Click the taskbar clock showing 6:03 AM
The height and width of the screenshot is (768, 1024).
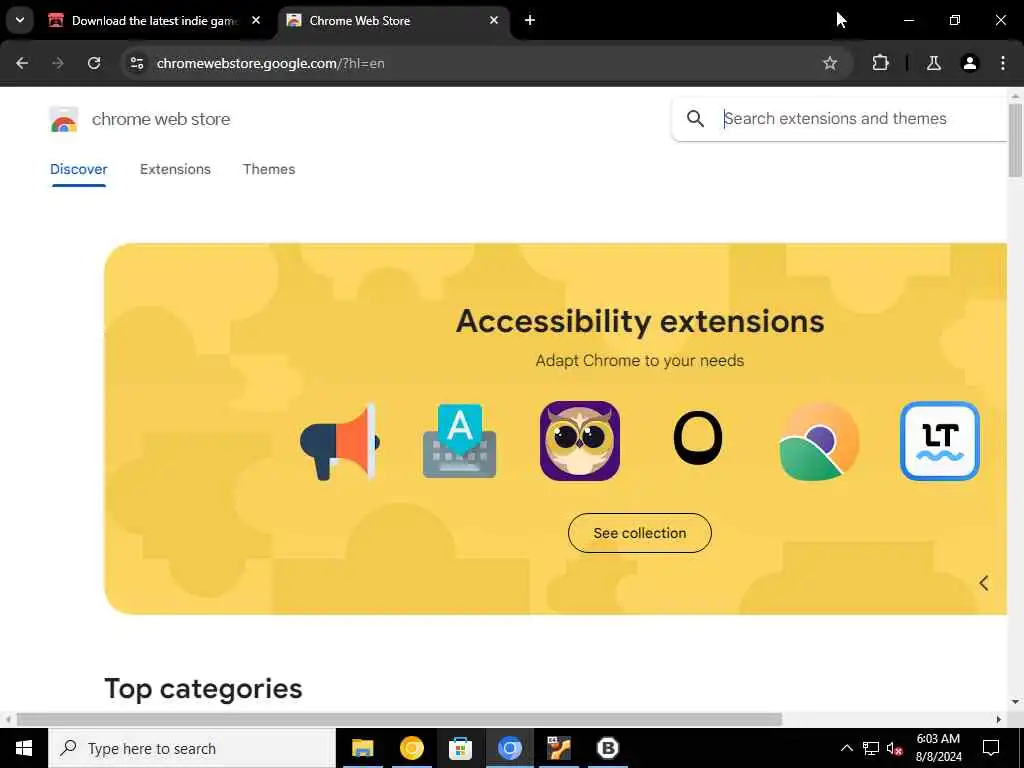938,748
